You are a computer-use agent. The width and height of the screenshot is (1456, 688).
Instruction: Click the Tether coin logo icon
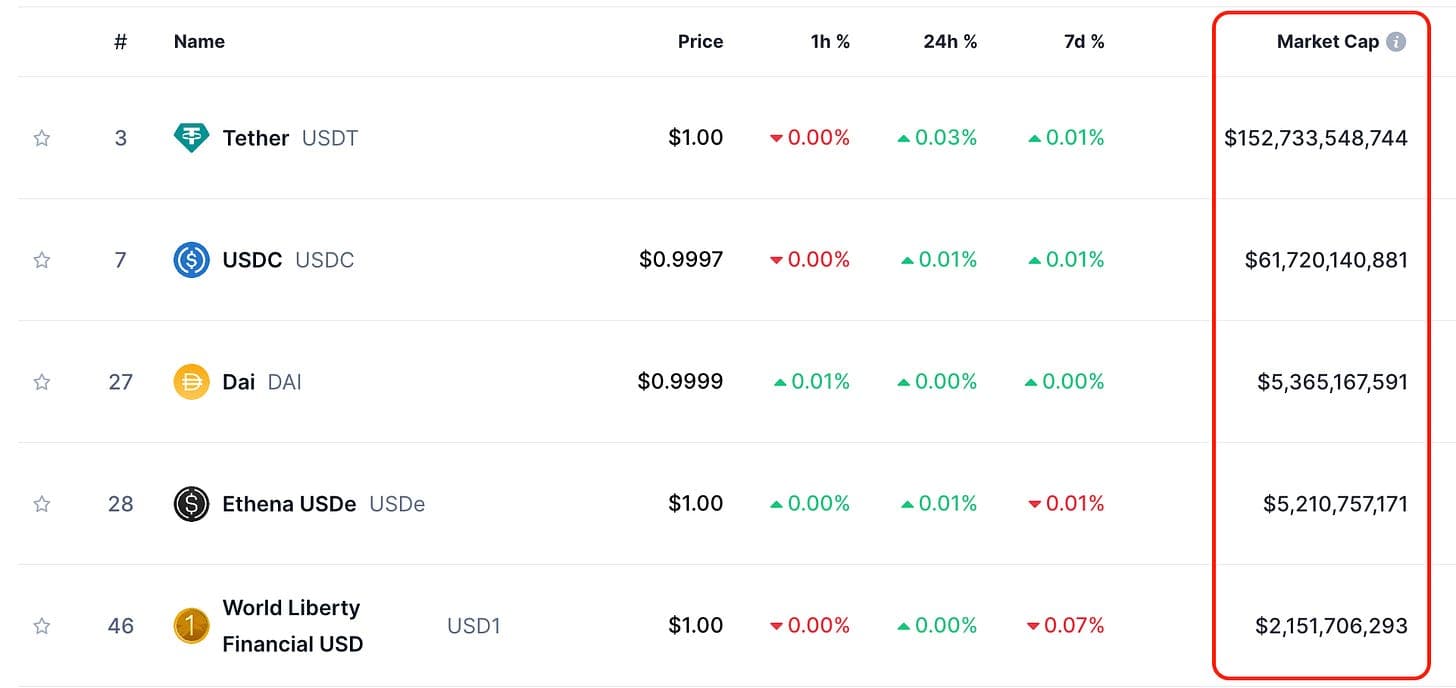coord(191,138)
